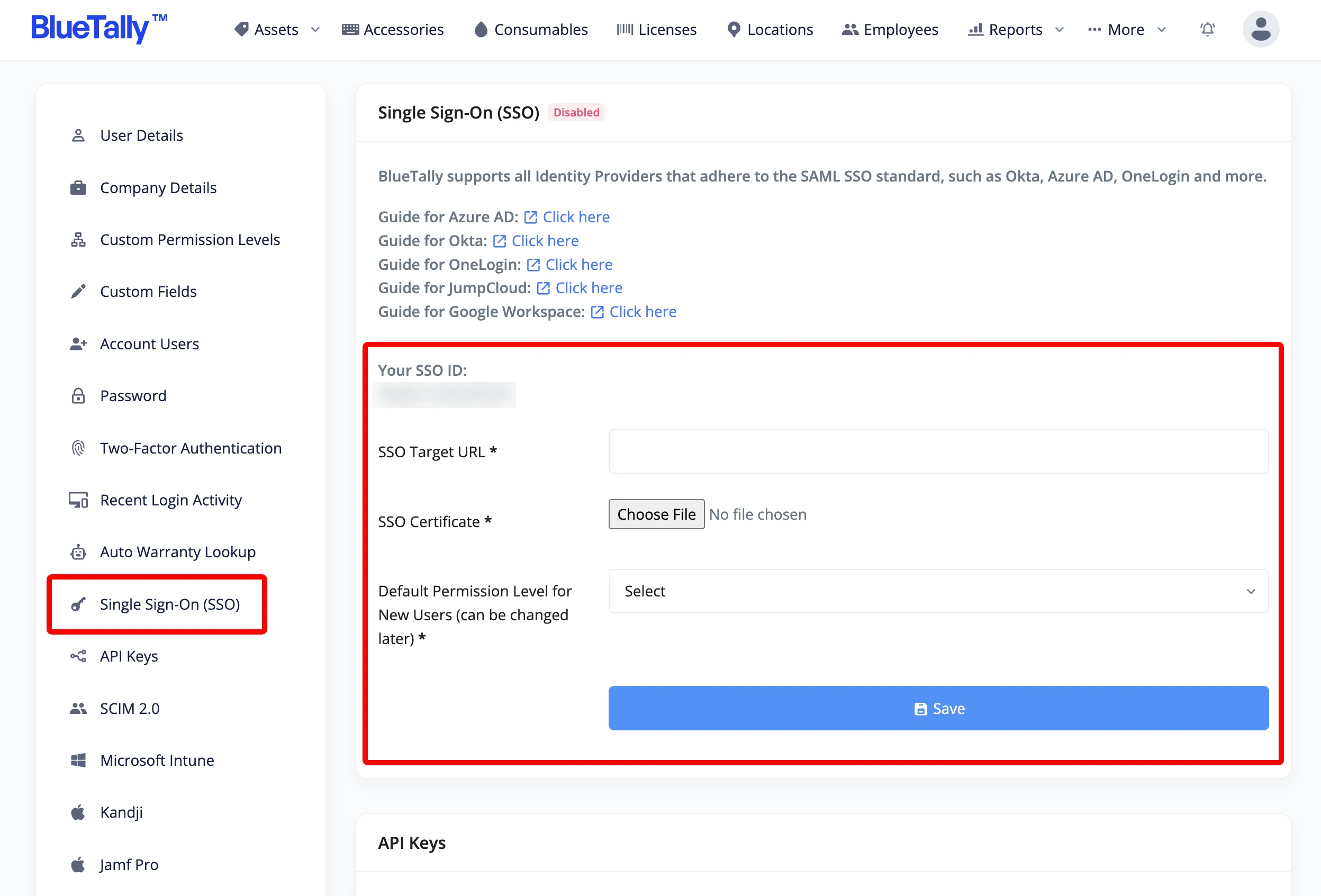Viewport: 1321px width, 896px height.
Task: Open the Employees page
Action: (x=890, y=30)
